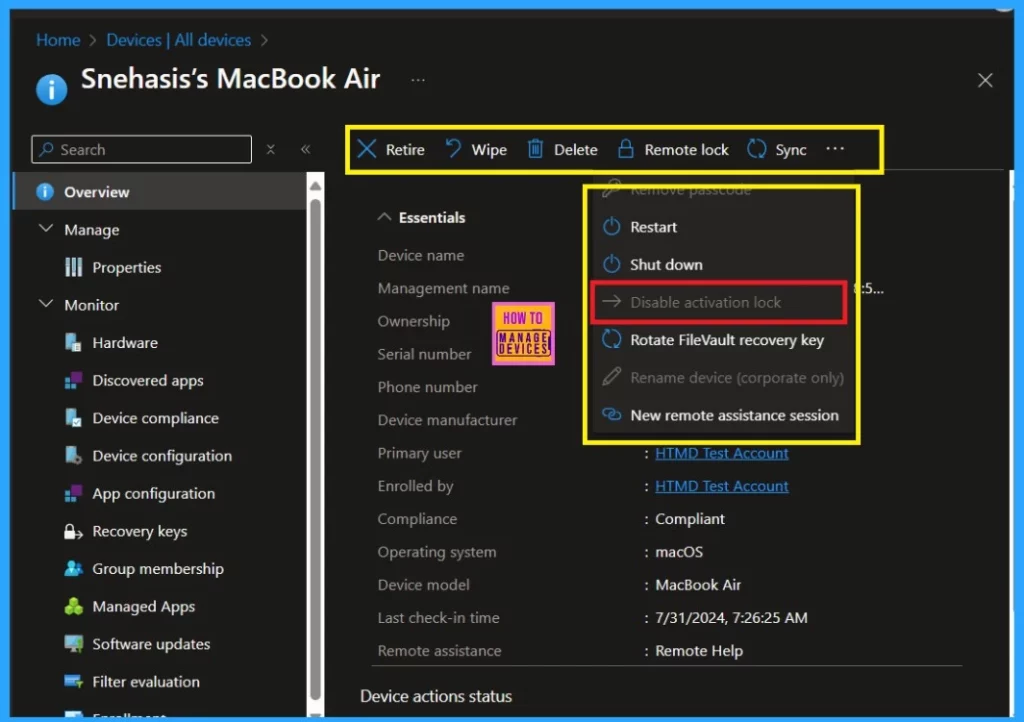The height and width of the screenshot is (722, 1024).
Task: Select Rename device (corporate only)
Action: (x=724, y=377)
